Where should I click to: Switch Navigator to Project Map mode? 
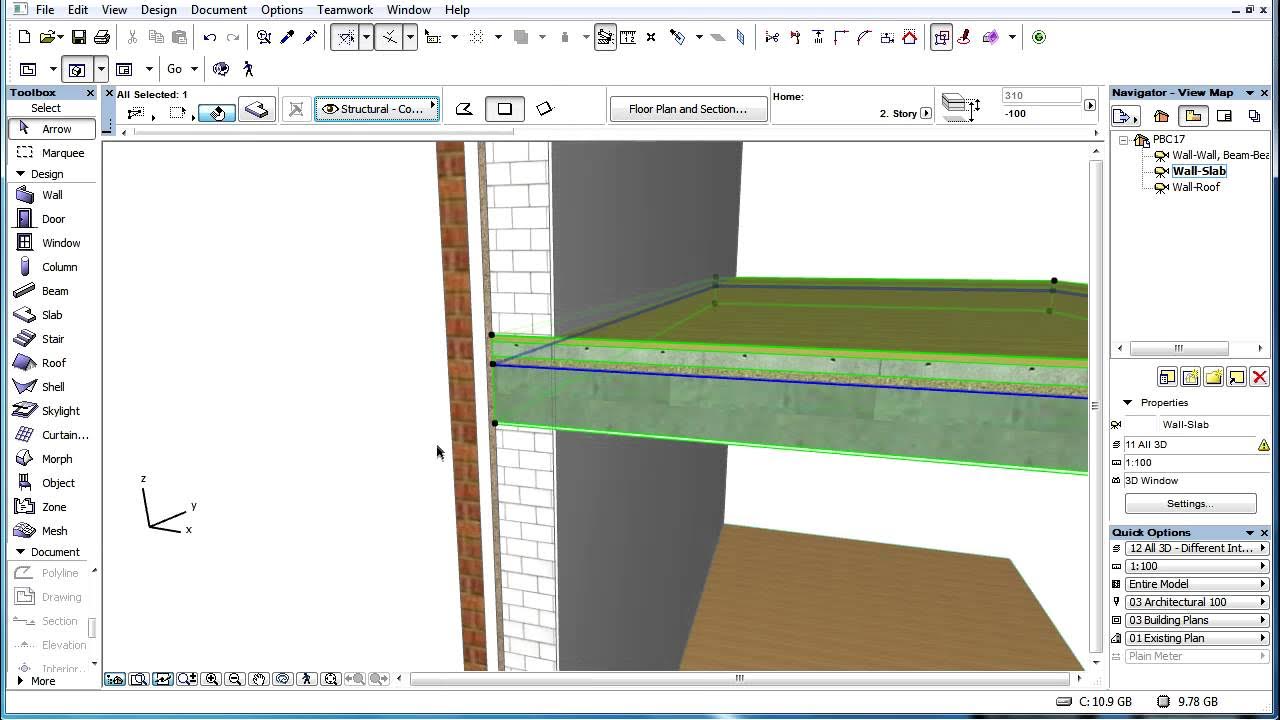[x=1161, y=116]
